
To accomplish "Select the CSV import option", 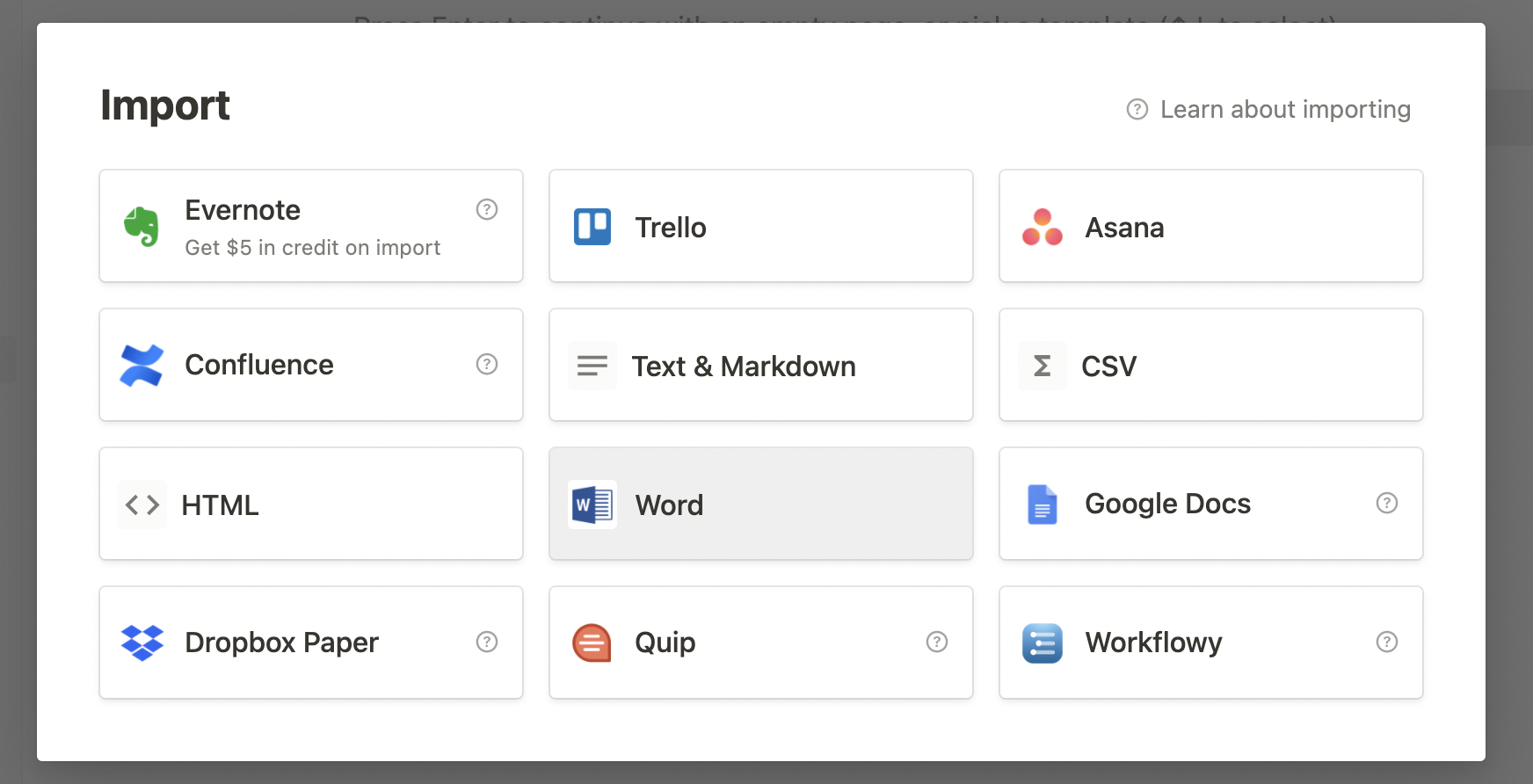I will (x=1211, y=365).
